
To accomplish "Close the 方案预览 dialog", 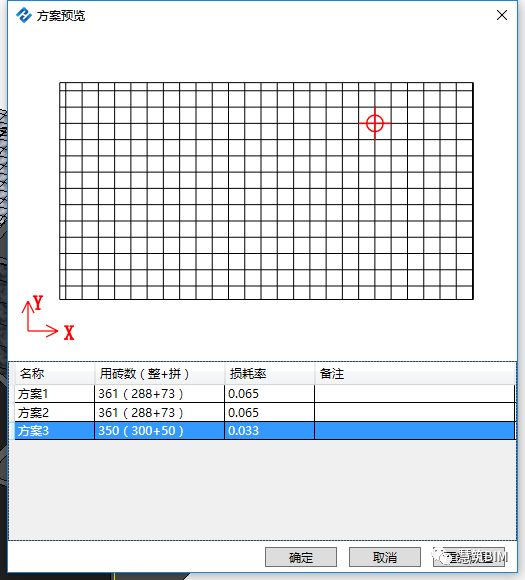I will [502, 15].
